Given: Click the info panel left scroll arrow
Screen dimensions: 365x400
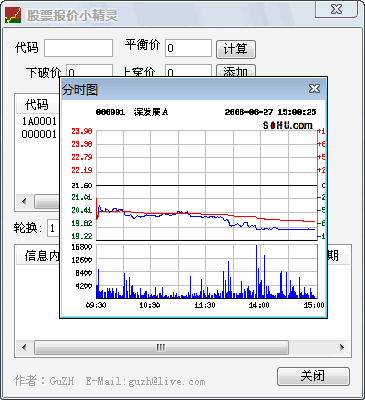Looking at the screenshot, I should coord(24,347).
